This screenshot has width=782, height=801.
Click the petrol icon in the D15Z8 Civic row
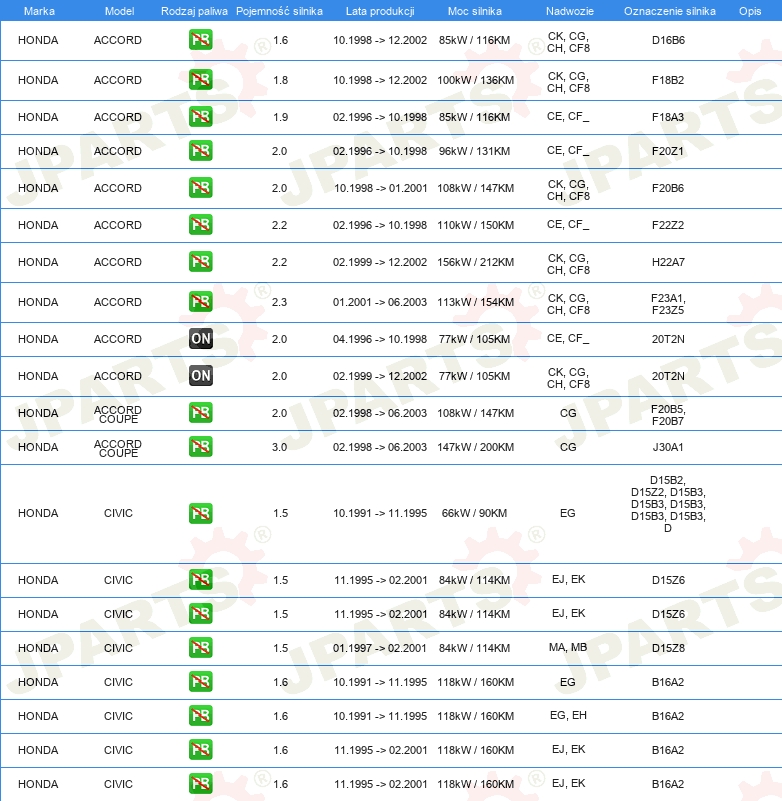(200, 648)
